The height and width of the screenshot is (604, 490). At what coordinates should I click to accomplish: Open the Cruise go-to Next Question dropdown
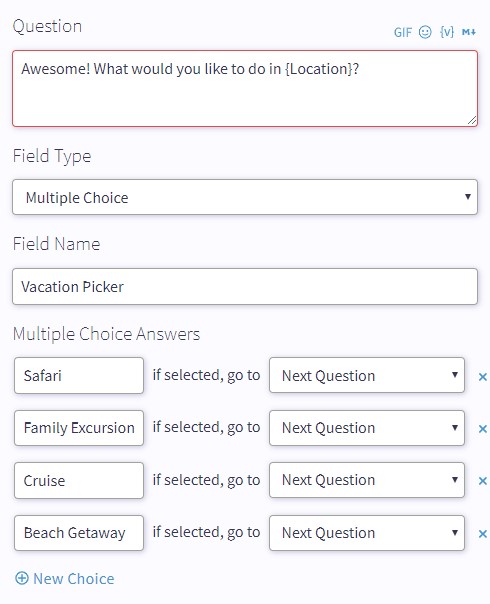click(367, 480)
